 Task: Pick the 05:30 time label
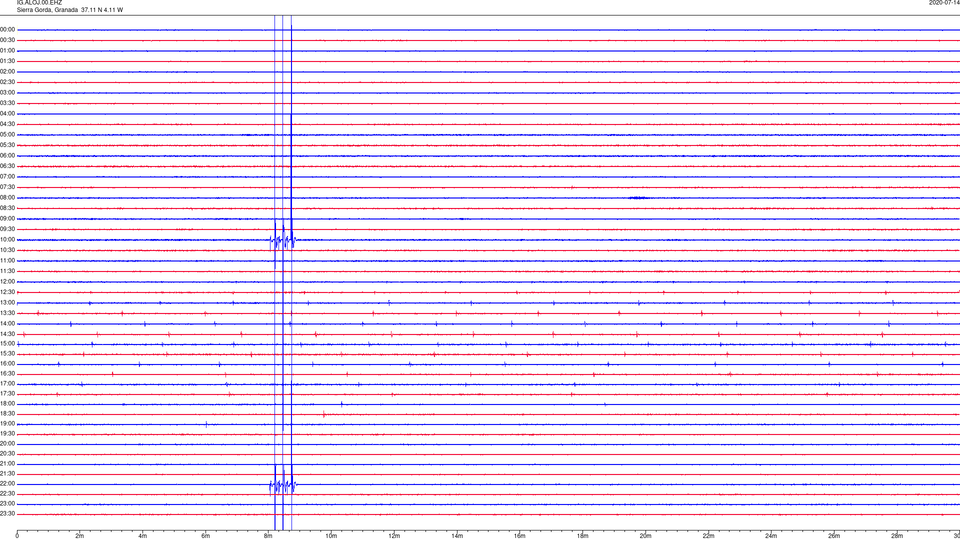(8, 145)
